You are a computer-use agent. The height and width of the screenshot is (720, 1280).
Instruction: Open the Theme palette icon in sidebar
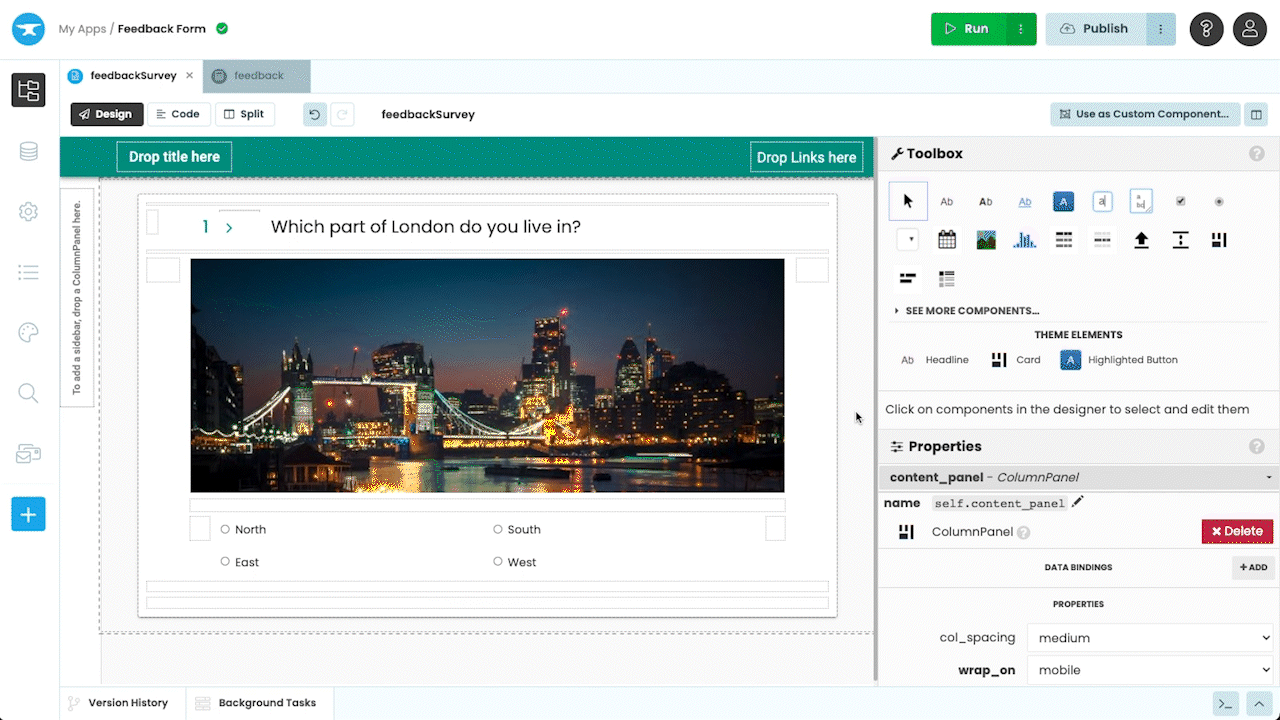28,333
